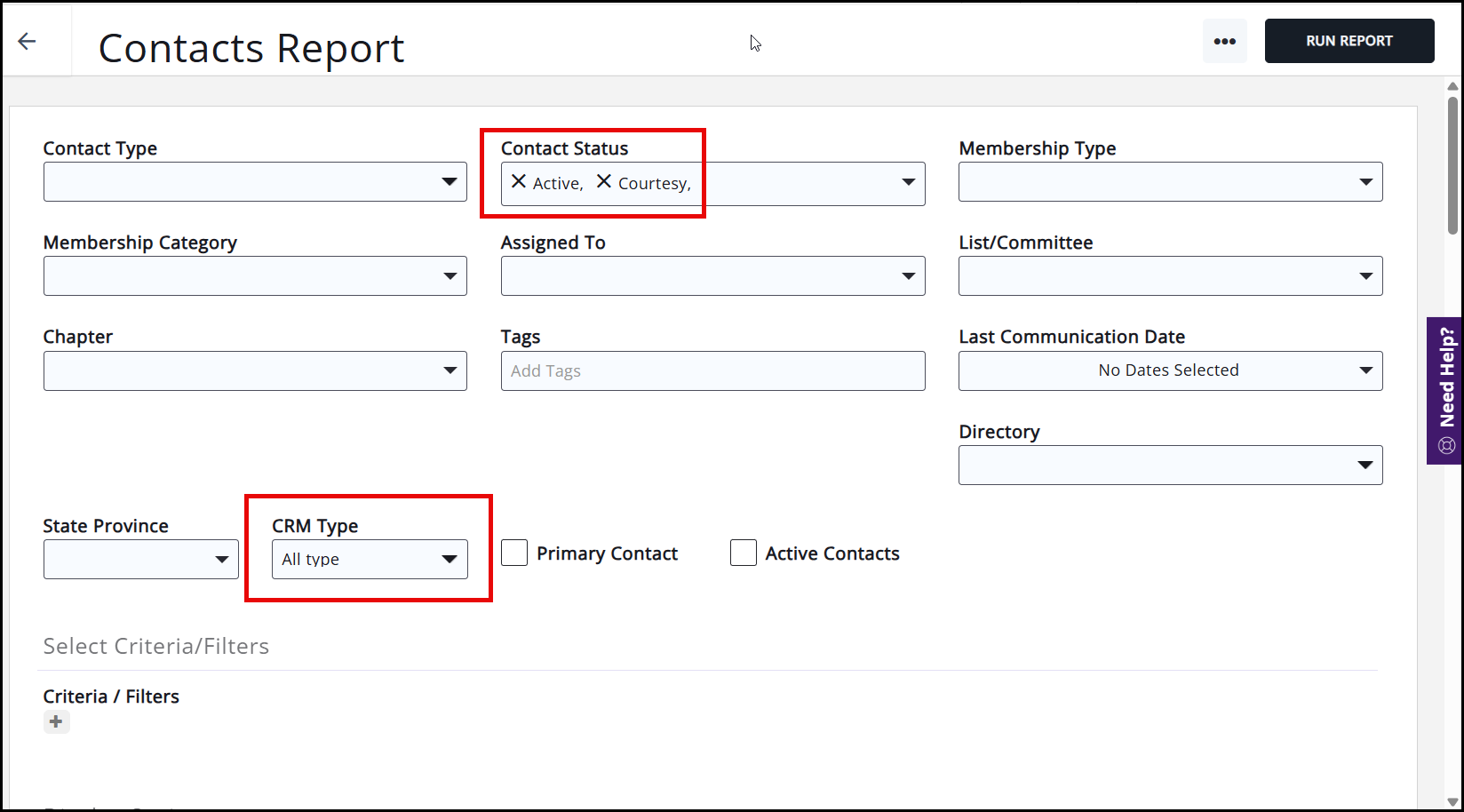
Task: Check the Active Contacts checkbox
Action: tap(743, 553)
